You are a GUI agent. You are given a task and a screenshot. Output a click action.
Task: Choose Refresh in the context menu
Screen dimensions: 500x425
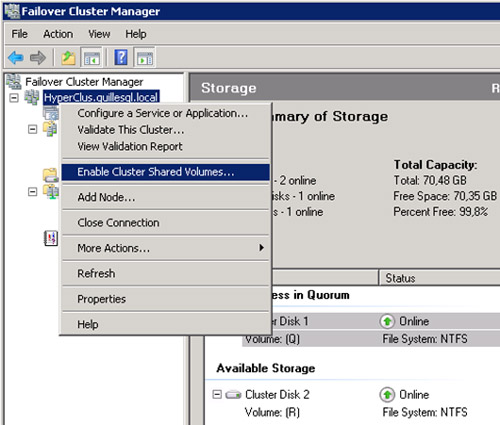click(x=166, y=274)
